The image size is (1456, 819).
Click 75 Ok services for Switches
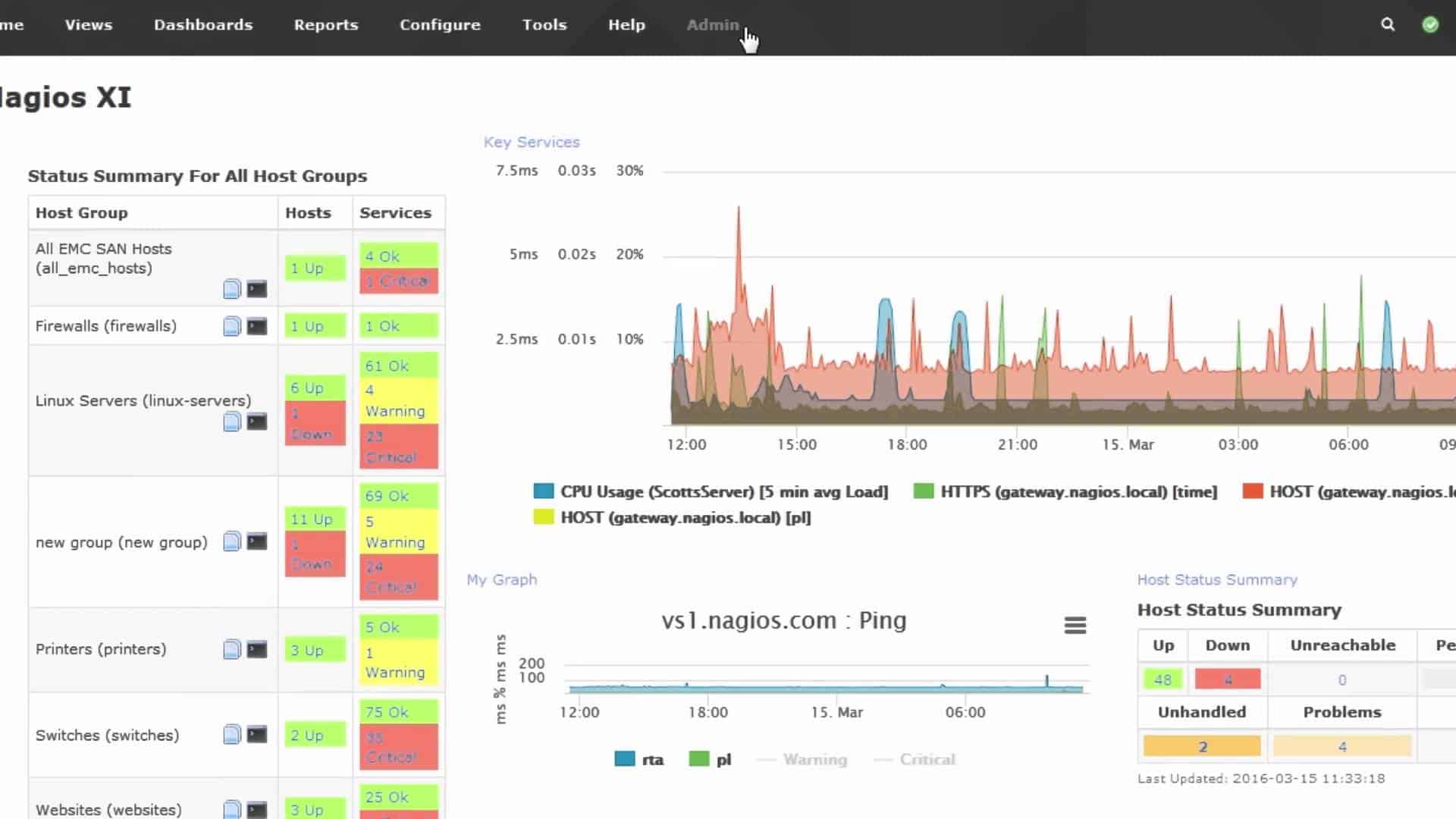pos(399,712)
